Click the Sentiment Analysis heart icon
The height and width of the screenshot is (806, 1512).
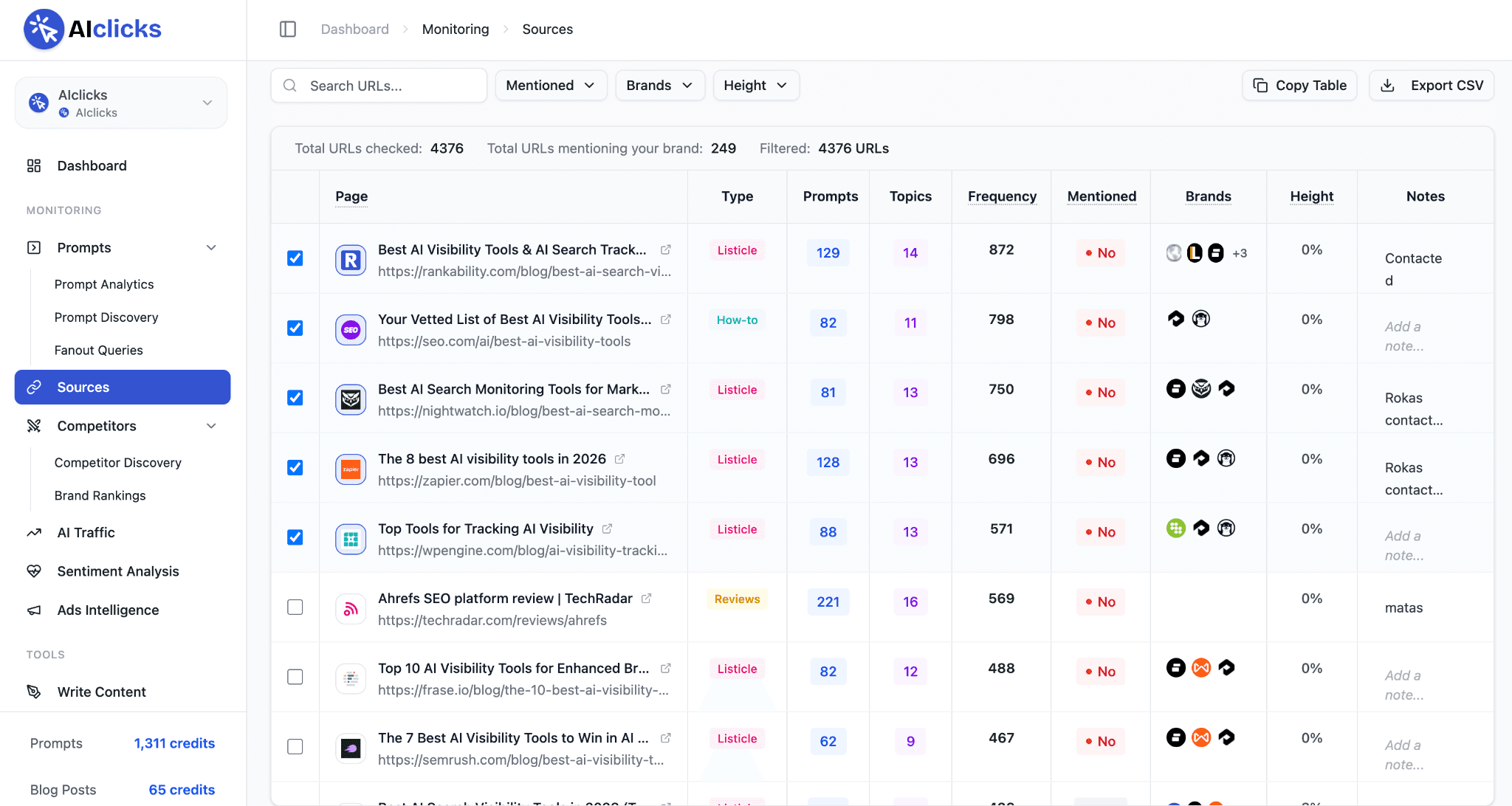point(34,571)
